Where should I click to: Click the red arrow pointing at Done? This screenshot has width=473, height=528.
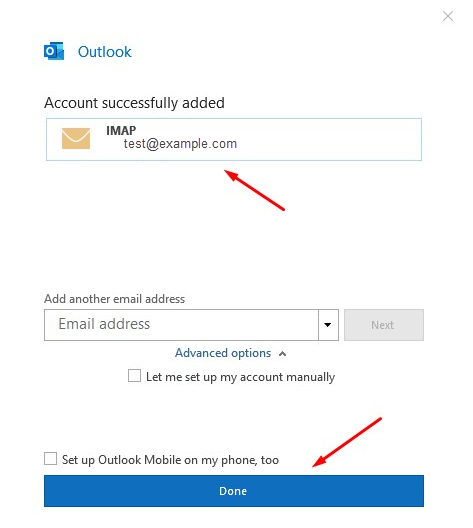point(347,442)
